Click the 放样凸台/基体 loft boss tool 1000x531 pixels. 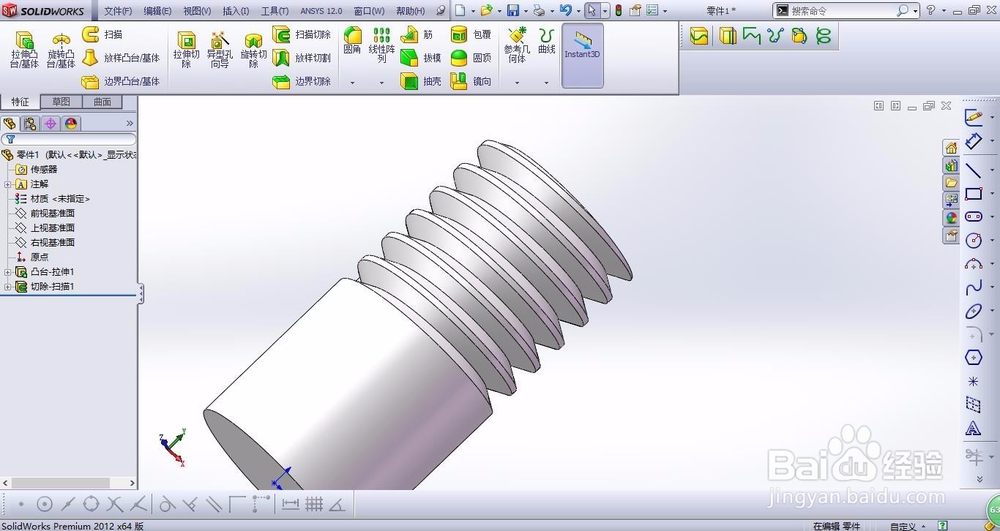[121, 58]
